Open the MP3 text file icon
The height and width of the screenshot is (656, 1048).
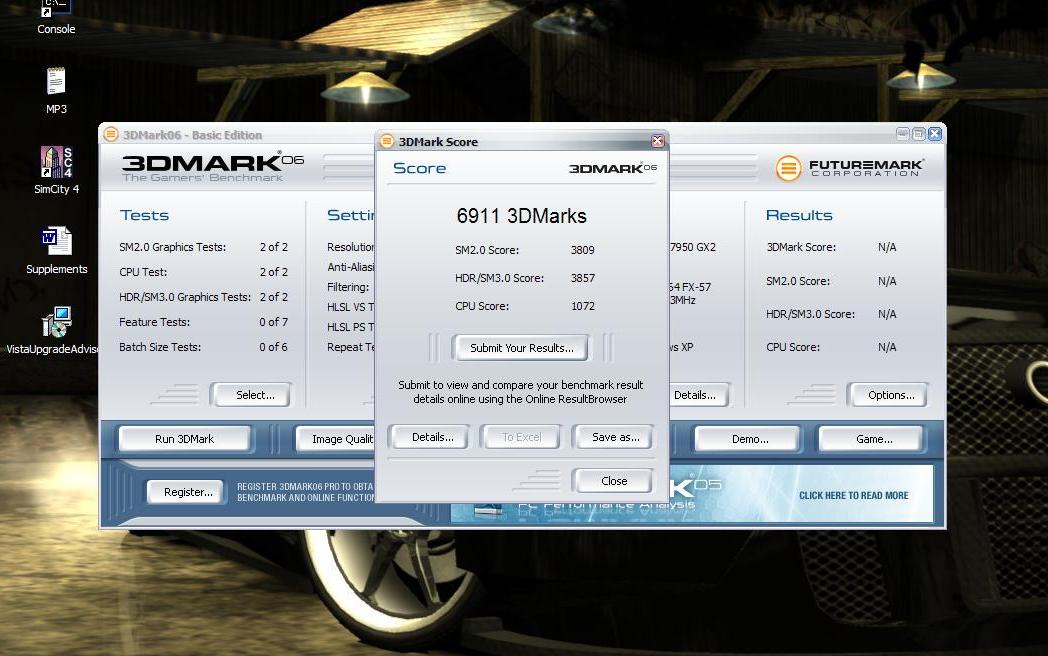coord(56,90)
